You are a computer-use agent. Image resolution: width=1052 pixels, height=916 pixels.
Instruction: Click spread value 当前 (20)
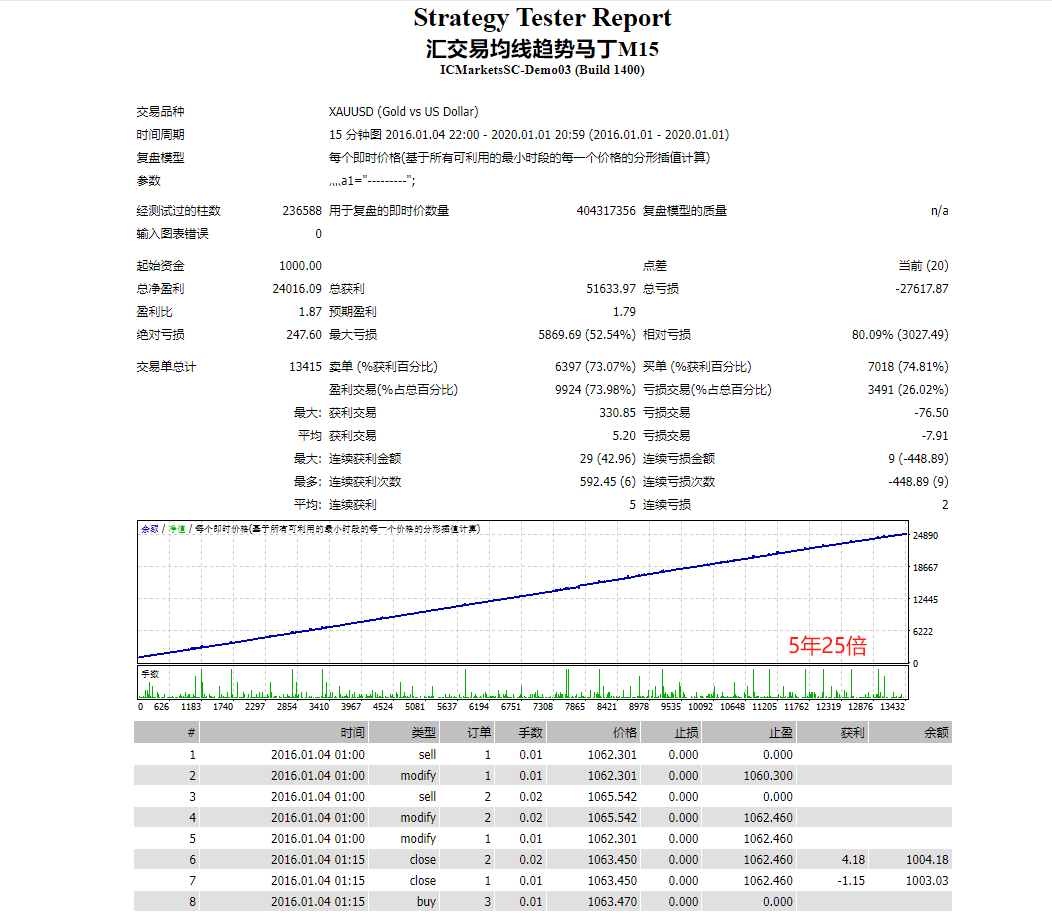[923, 266]
